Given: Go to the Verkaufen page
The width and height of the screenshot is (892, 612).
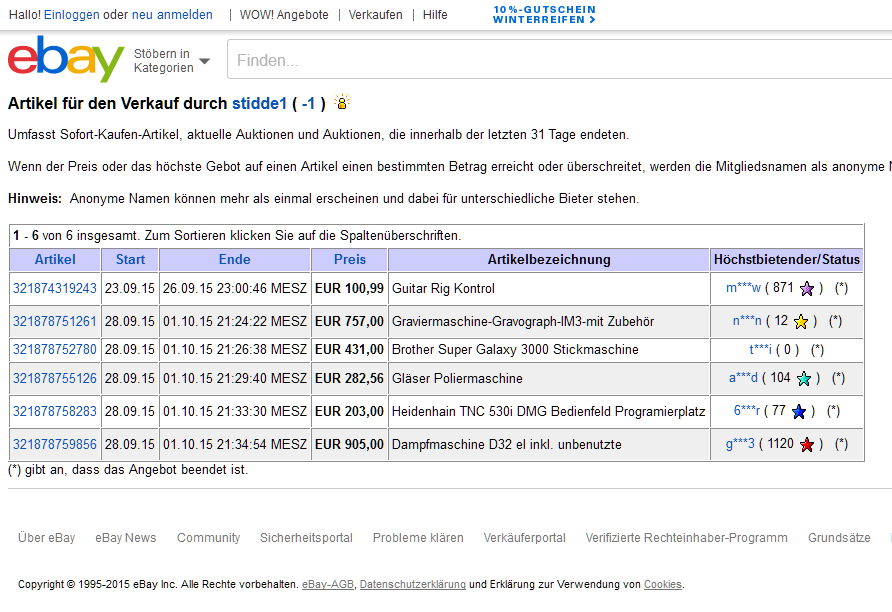Looking at the screenshot, I should pos(375,15).
